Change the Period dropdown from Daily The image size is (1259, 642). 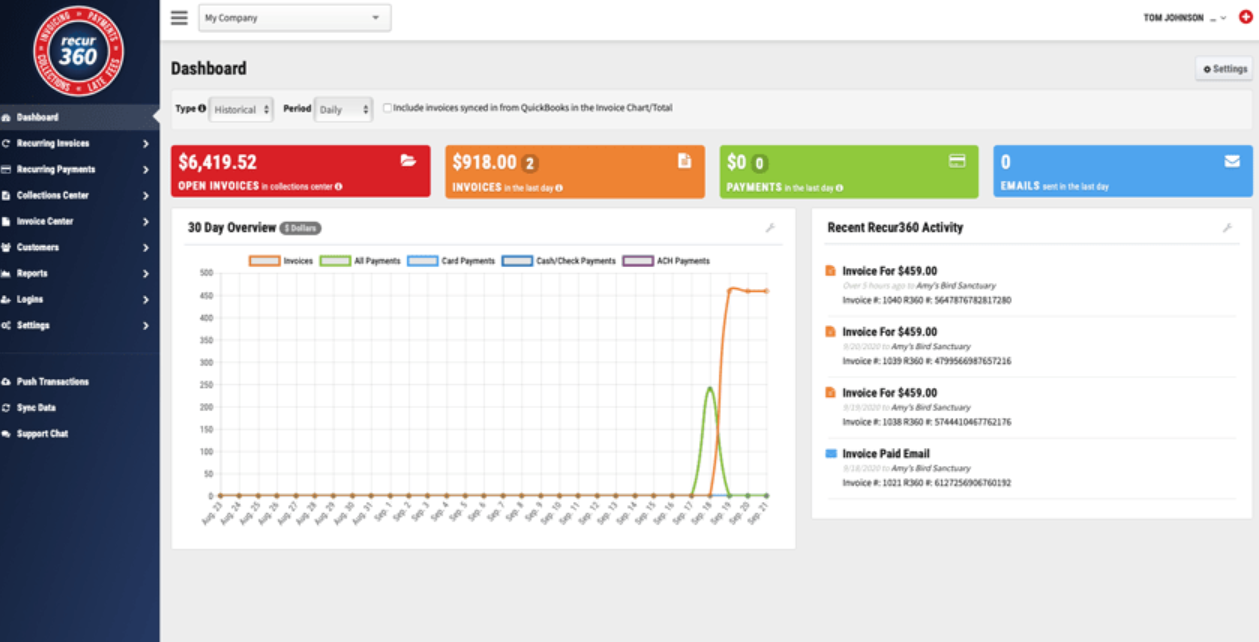tap(344, 109)
